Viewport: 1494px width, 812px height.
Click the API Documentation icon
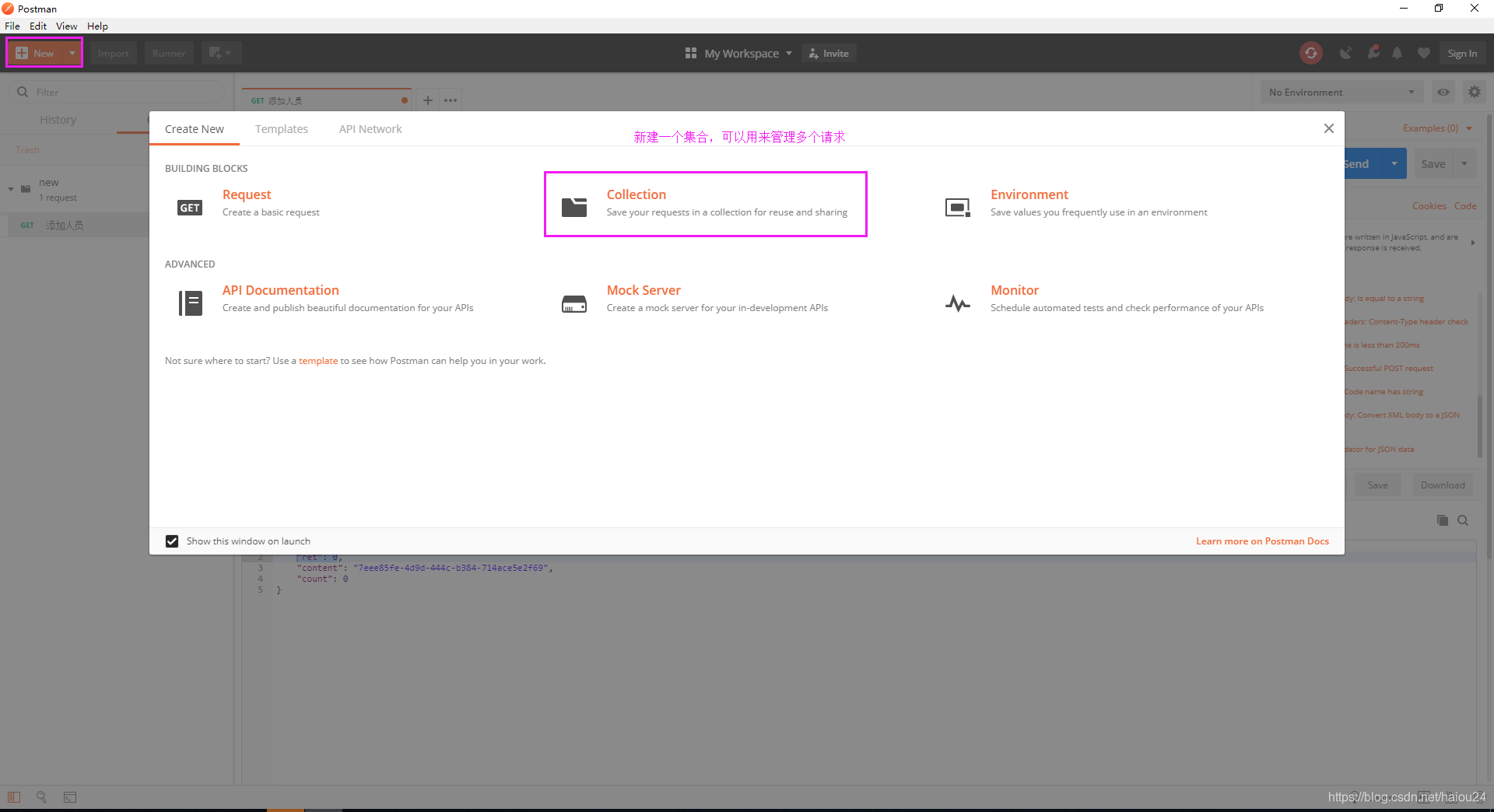tap(190, 303)
